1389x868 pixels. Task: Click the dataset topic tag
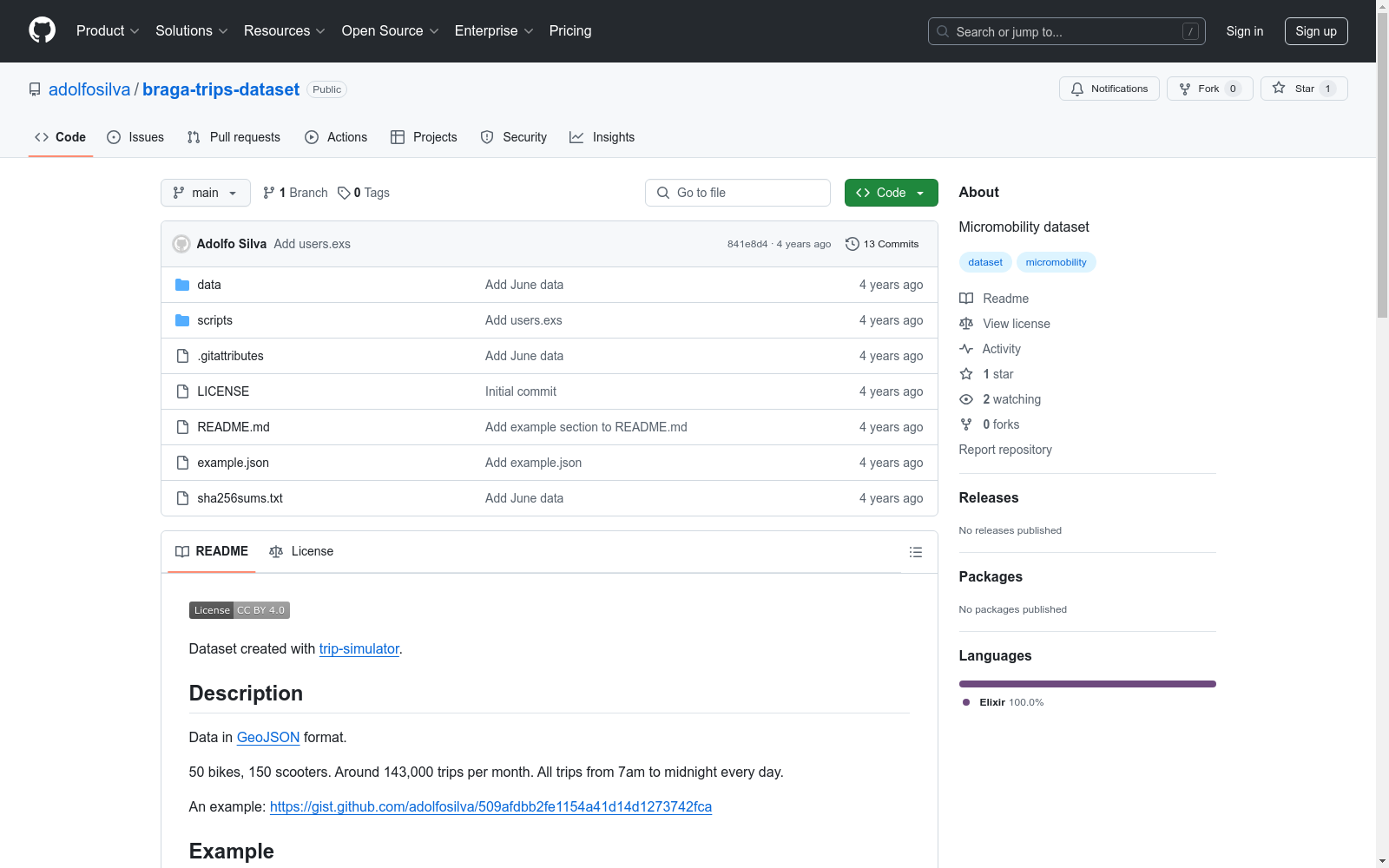(985, 262)
